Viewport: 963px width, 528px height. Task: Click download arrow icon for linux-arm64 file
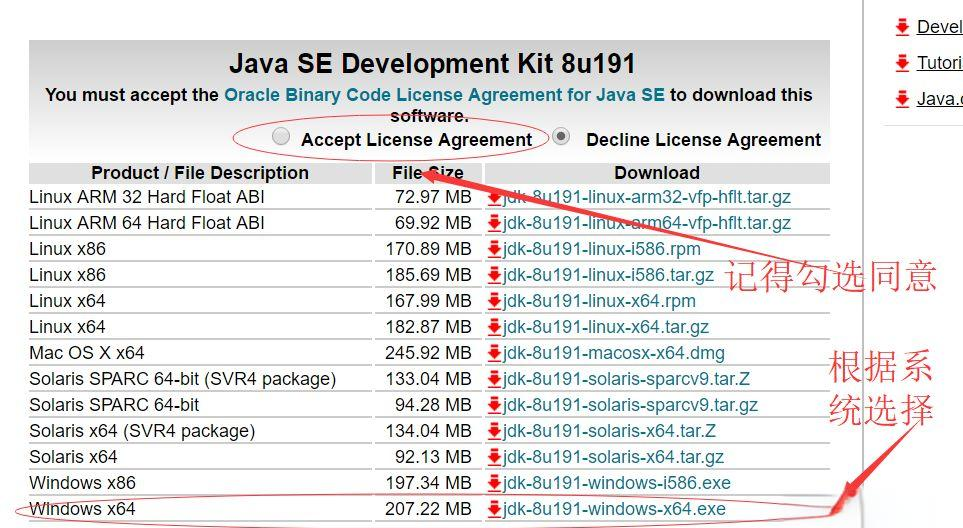494,223
